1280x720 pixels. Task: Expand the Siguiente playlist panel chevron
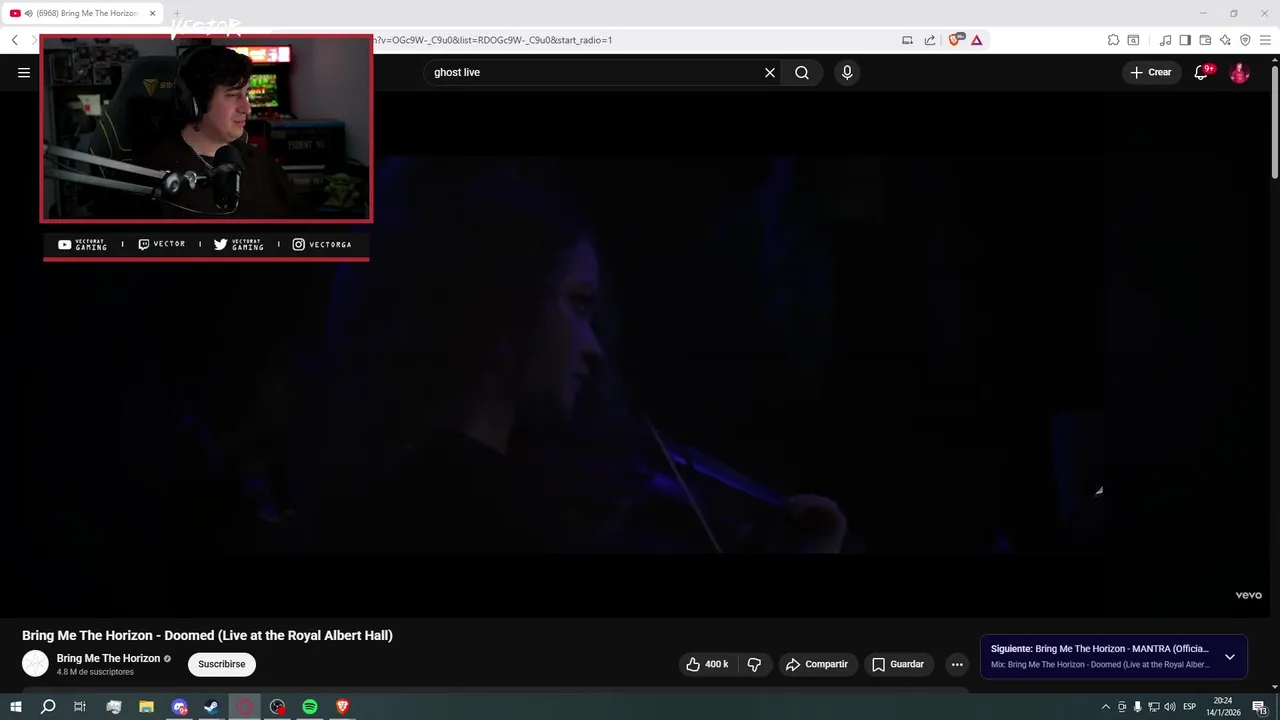[x=1229, y=657]
